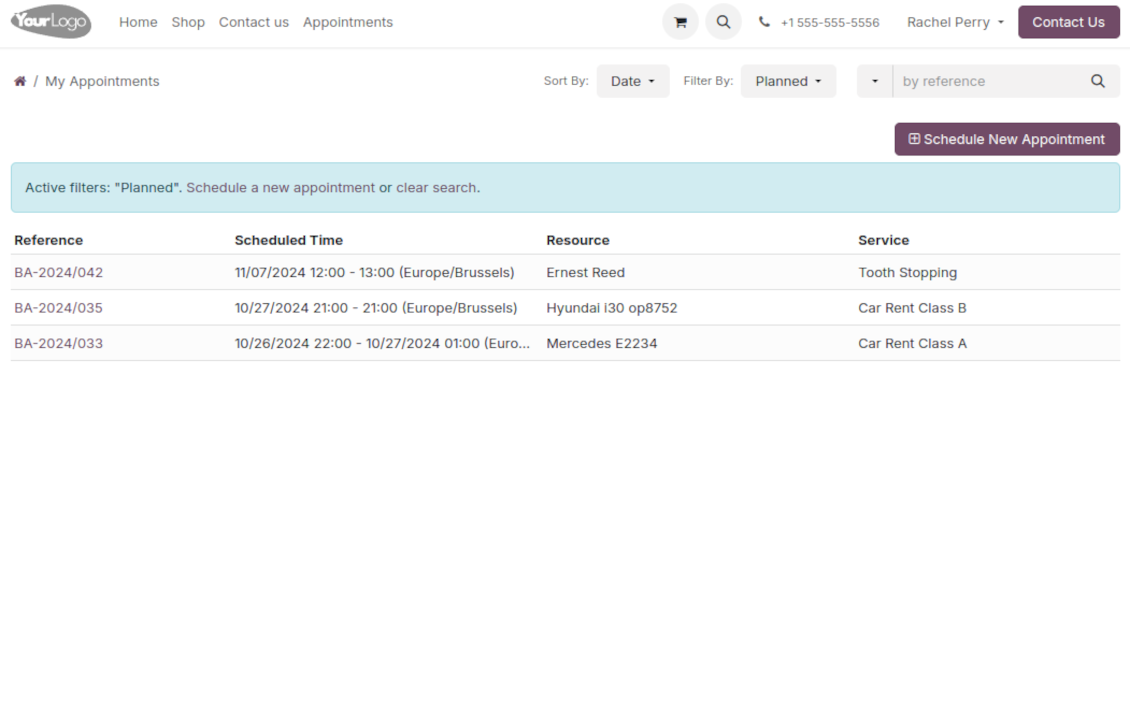
Task: Click the home breadcrumb icon
Action: click(20, 81)
